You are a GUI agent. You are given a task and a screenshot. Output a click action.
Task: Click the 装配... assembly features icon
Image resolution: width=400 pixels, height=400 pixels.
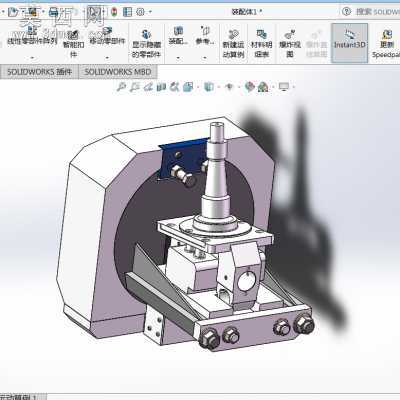(x=178, y=36)
